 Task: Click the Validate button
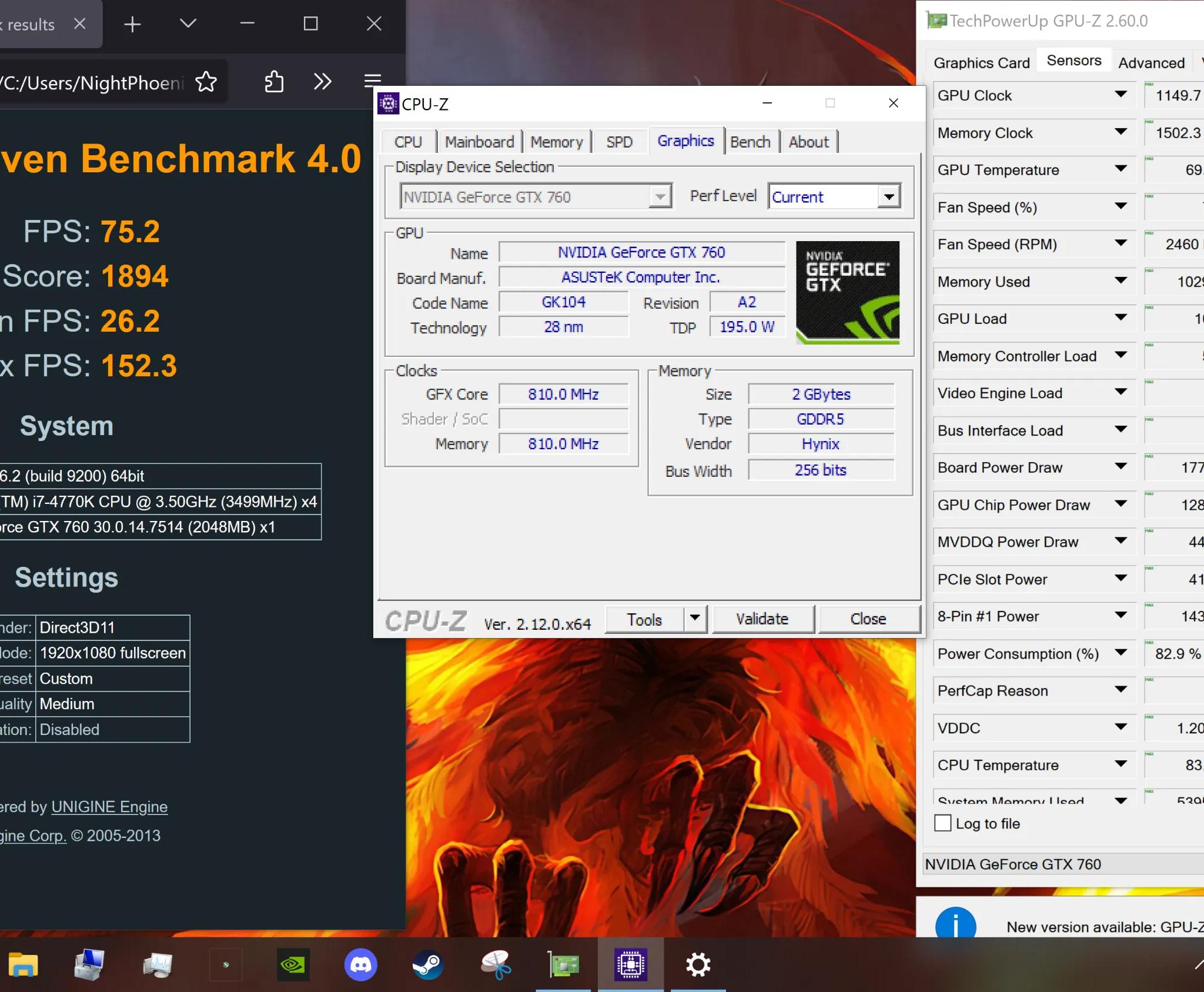tap(762, 619)
